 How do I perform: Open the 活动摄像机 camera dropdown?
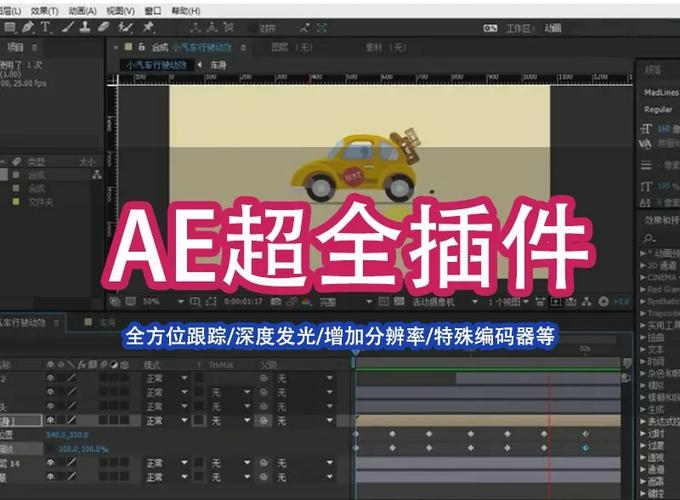coord(444,301)
